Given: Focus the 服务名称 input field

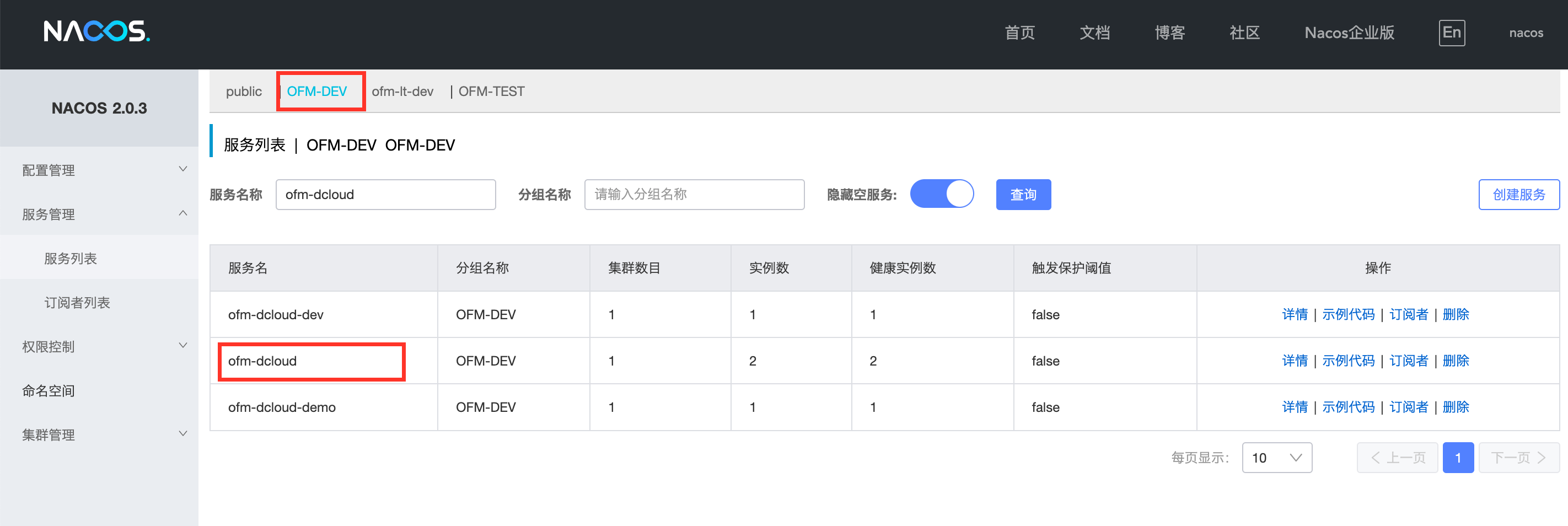Looking at the screenshot, I should (385, 194).
